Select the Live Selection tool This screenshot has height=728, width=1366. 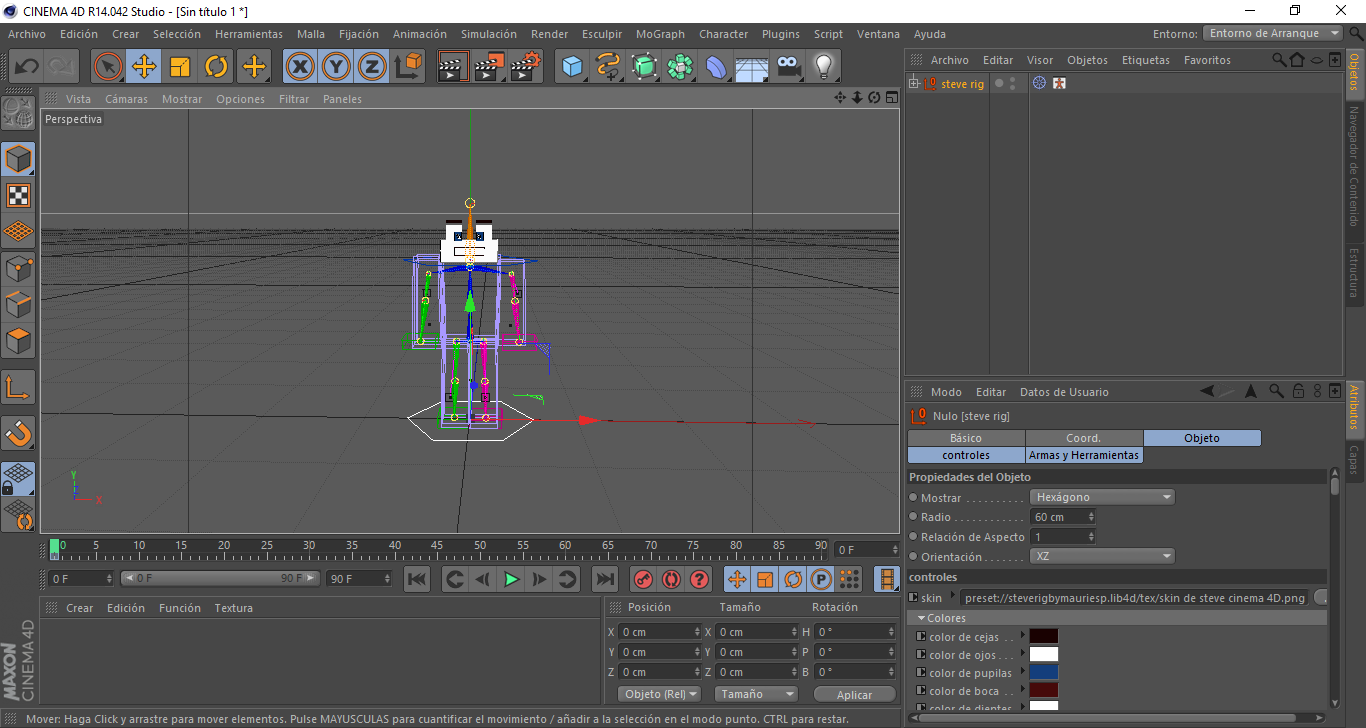108,67
